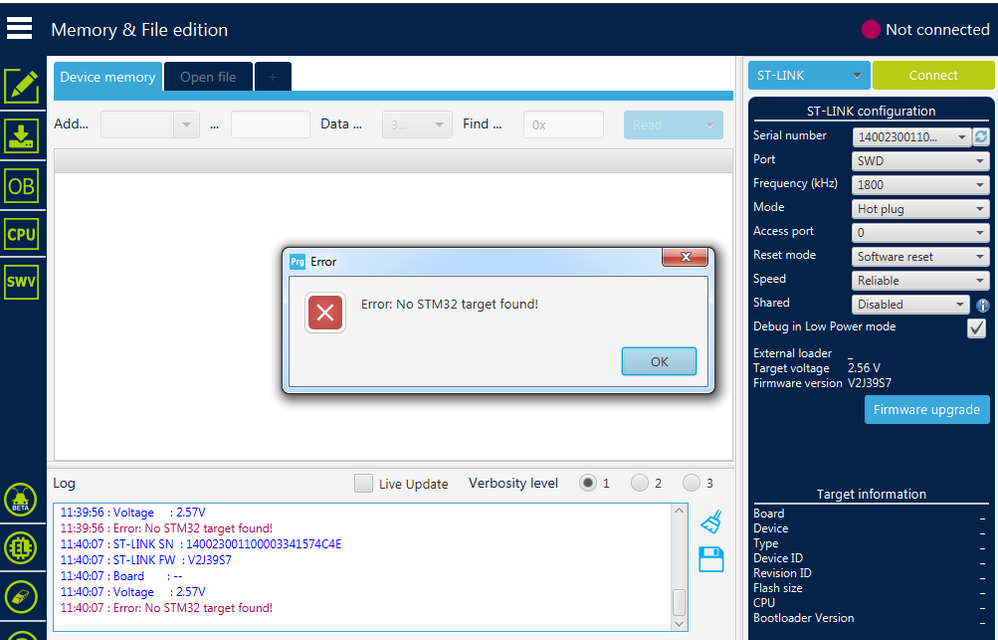
Task: Open the hamburger main menu
Action: [x=19, y=29]
